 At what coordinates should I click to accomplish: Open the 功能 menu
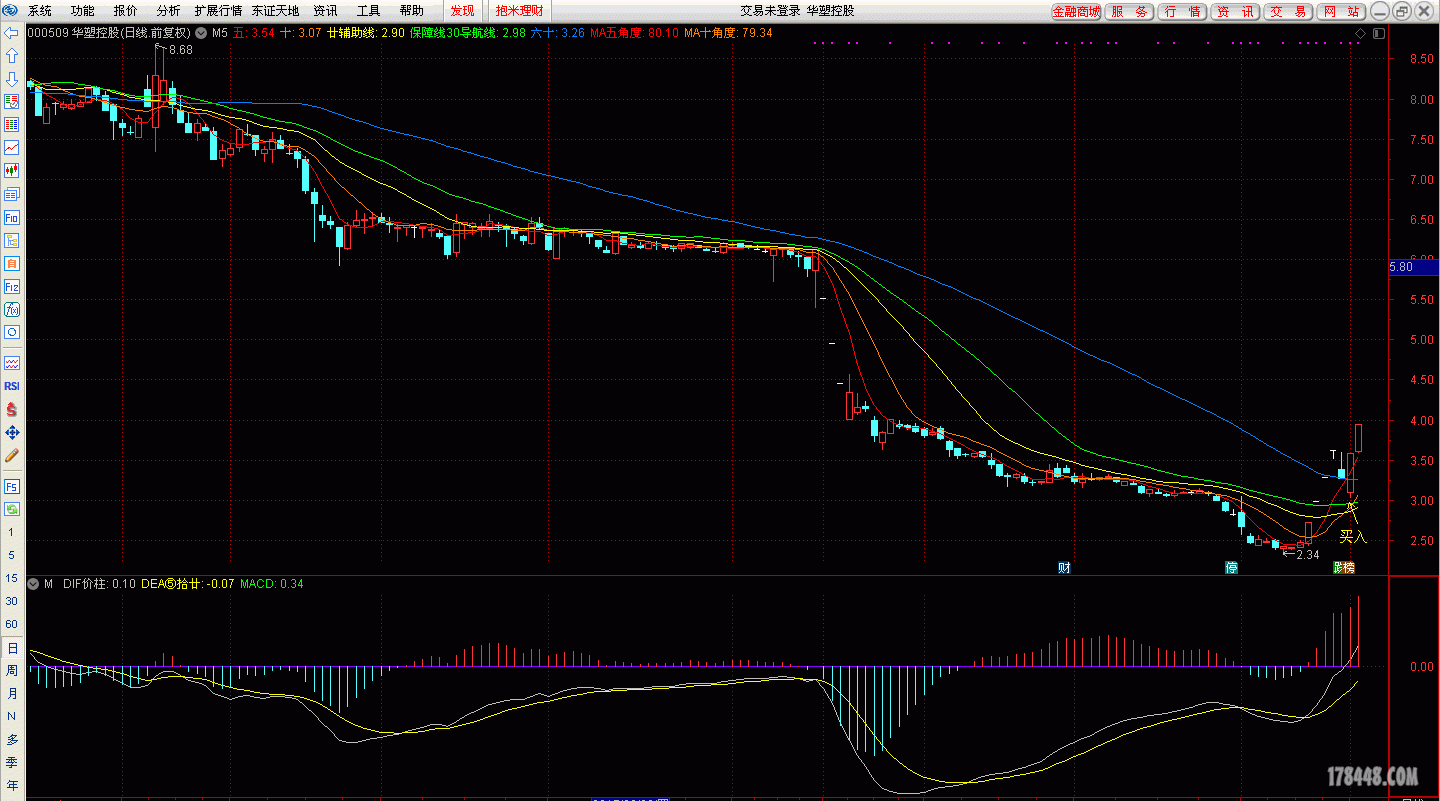83,11
